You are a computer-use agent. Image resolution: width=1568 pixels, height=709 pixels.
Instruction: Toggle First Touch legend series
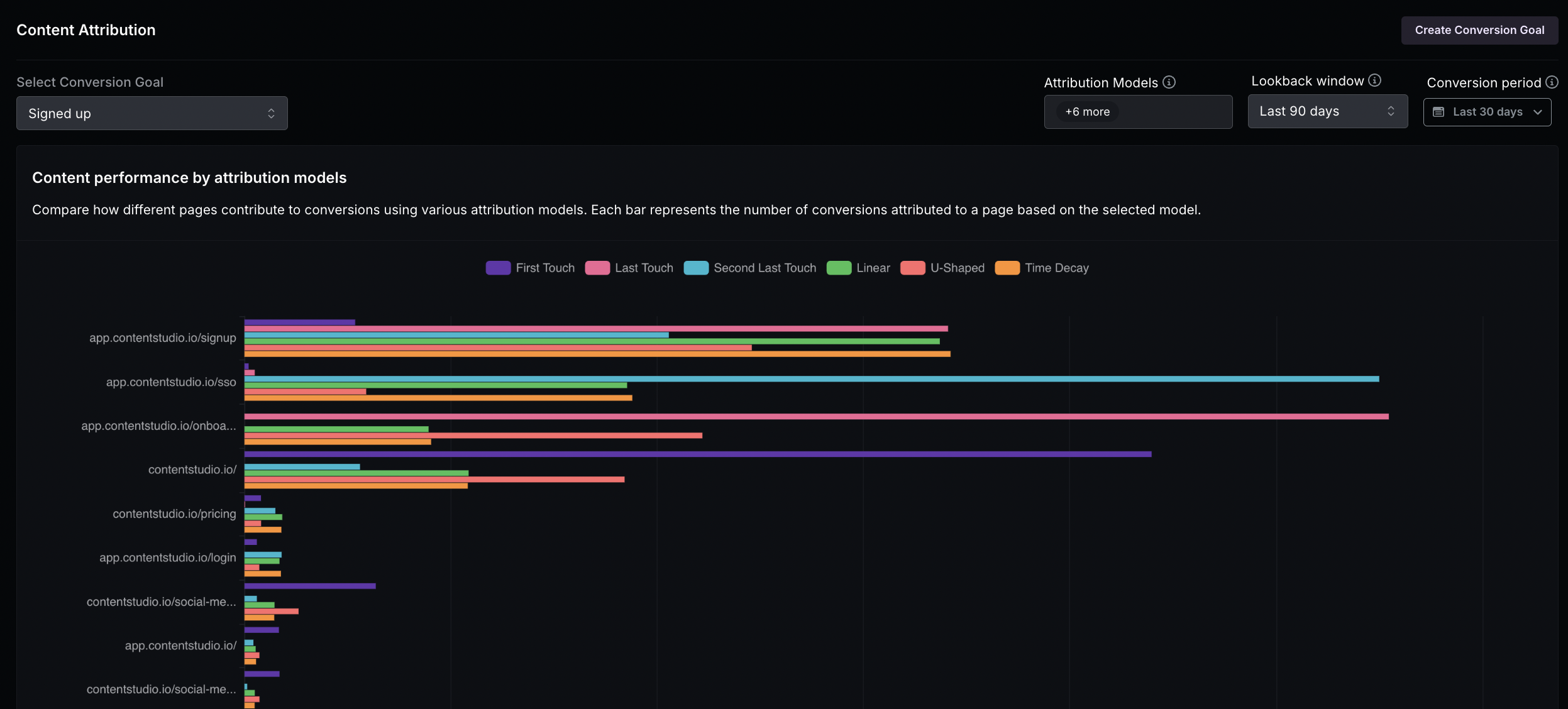point(530,268)
